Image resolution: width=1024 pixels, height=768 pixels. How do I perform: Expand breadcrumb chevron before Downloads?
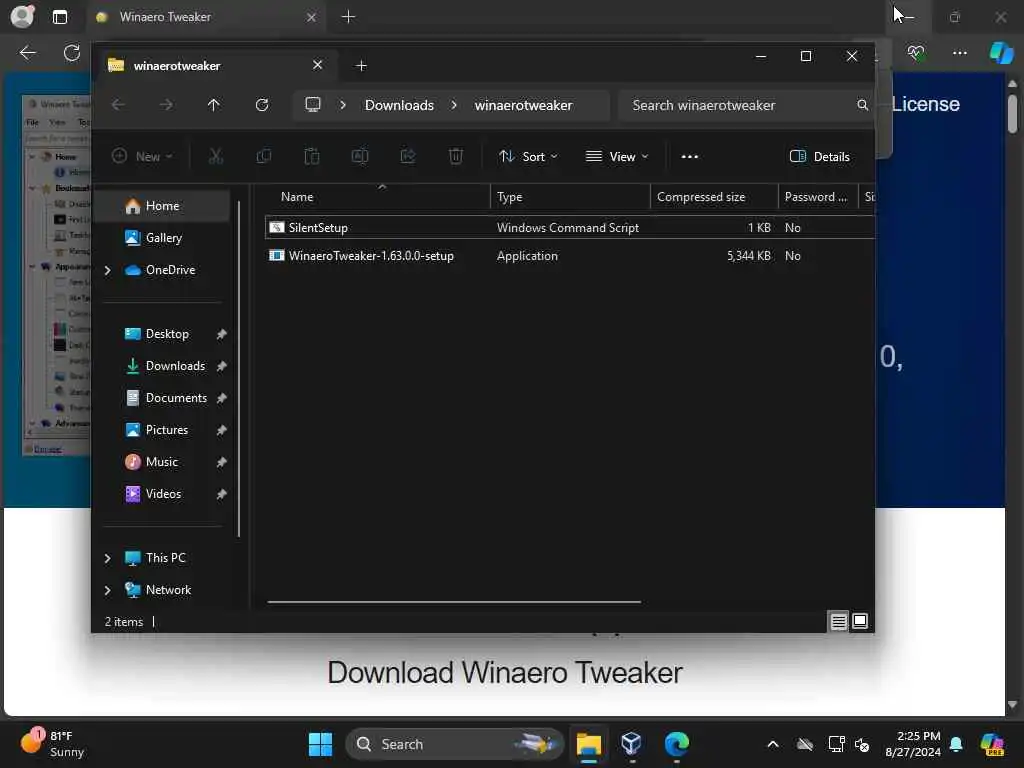pos(343,105)
